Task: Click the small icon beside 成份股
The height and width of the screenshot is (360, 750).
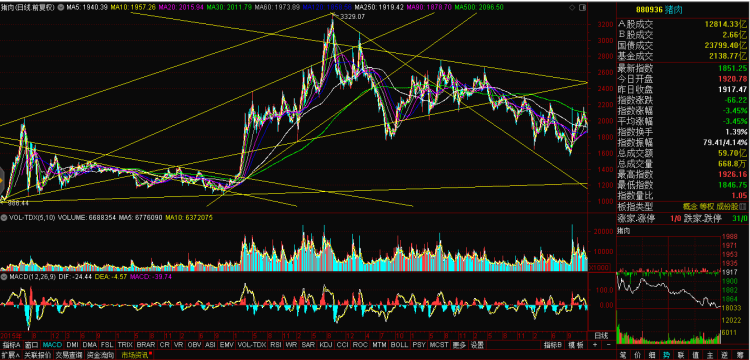Action: [743, 207]
